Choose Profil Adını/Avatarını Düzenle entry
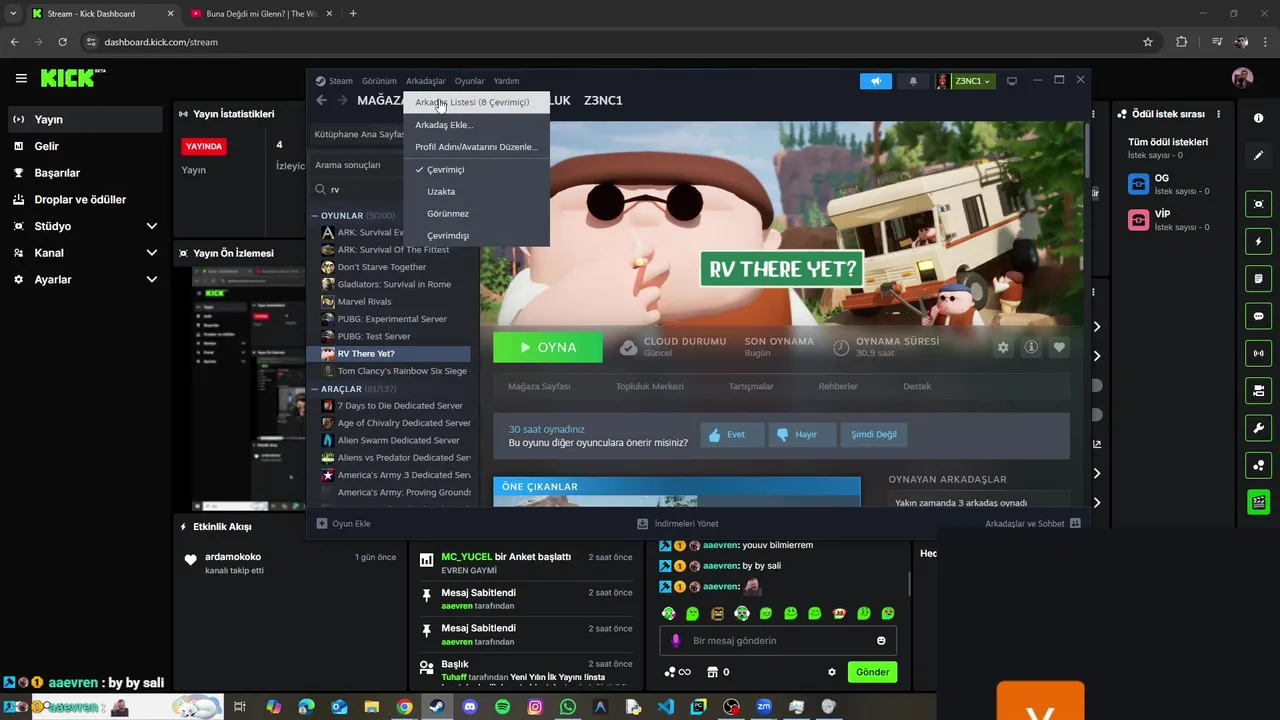1280x720 pixels. point(476,147)
